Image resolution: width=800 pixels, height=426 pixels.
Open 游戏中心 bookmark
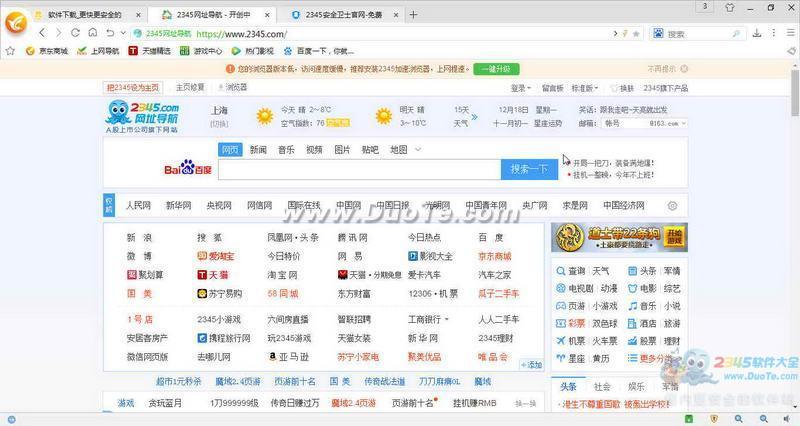click(201, 51)
